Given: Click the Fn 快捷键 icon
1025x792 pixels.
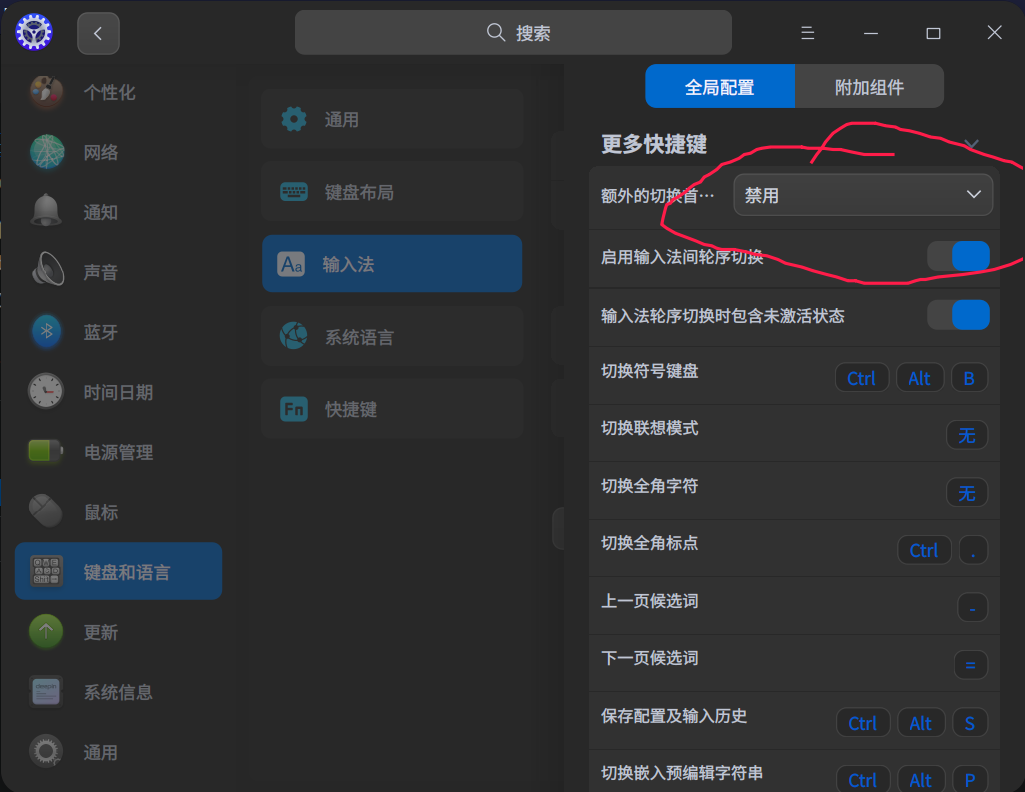Looking at the screenshot, I should coord(293,408).
